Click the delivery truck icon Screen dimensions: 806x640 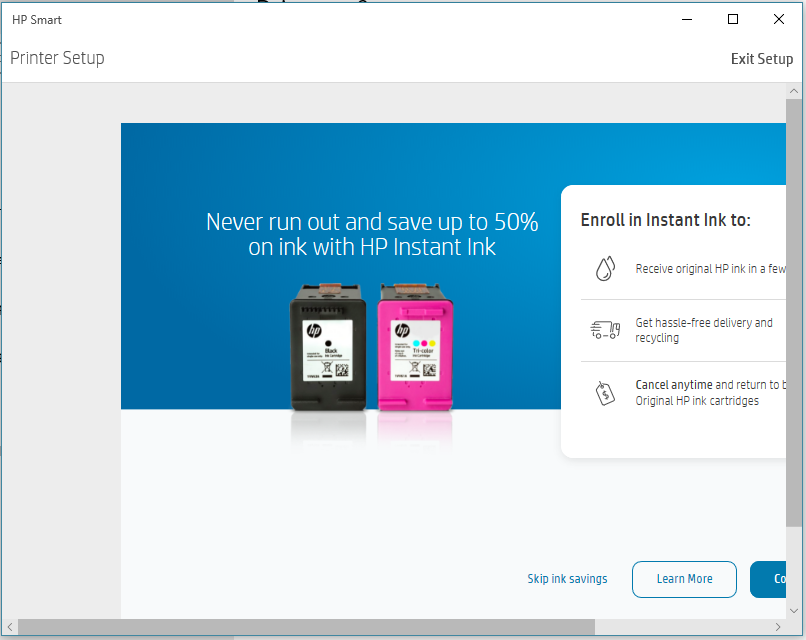pyautogui.click(x=605, y=330)
